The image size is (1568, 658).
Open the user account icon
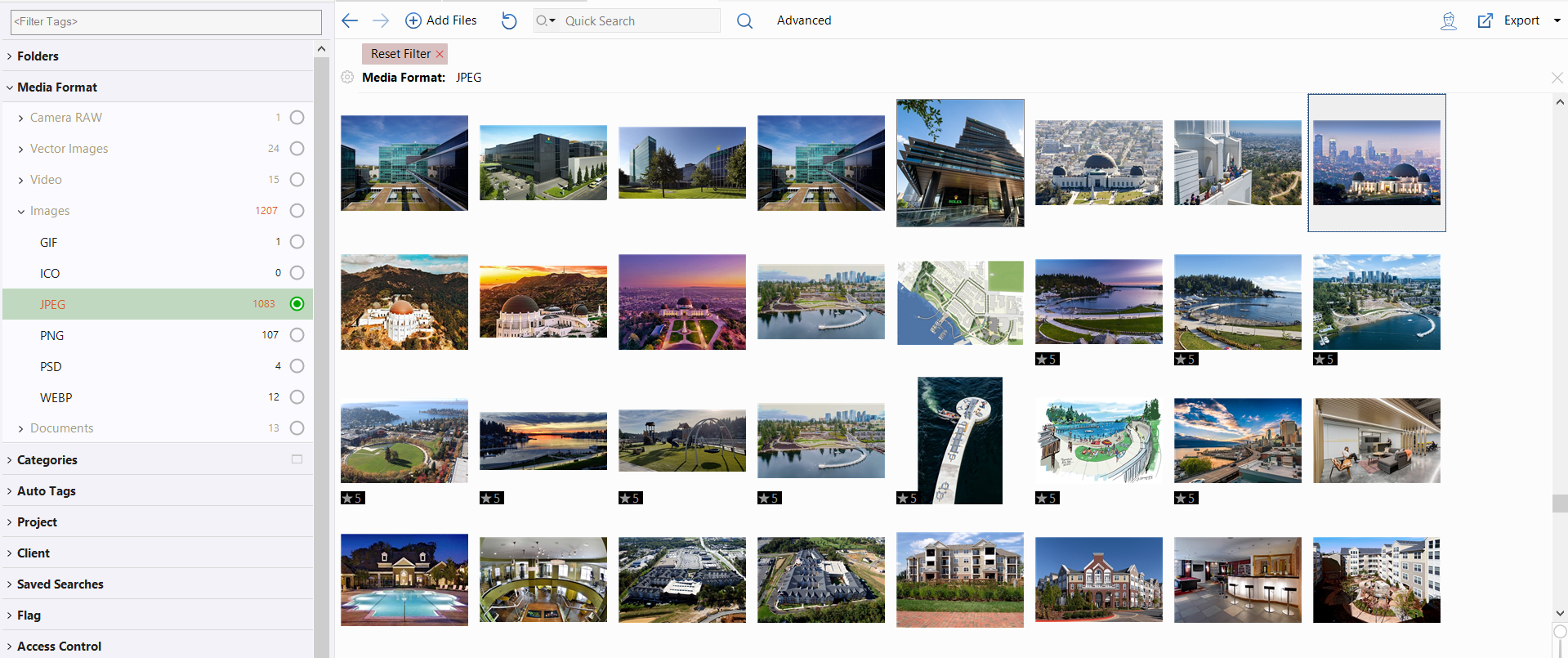pos(1448,20)
